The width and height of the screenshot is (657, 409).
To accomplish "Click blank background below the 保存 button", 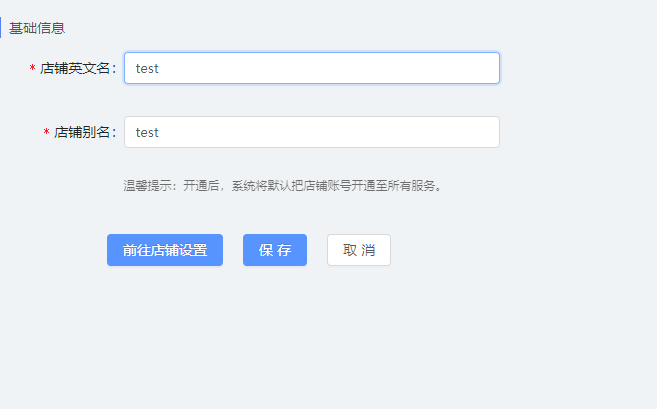I will 275,327.
